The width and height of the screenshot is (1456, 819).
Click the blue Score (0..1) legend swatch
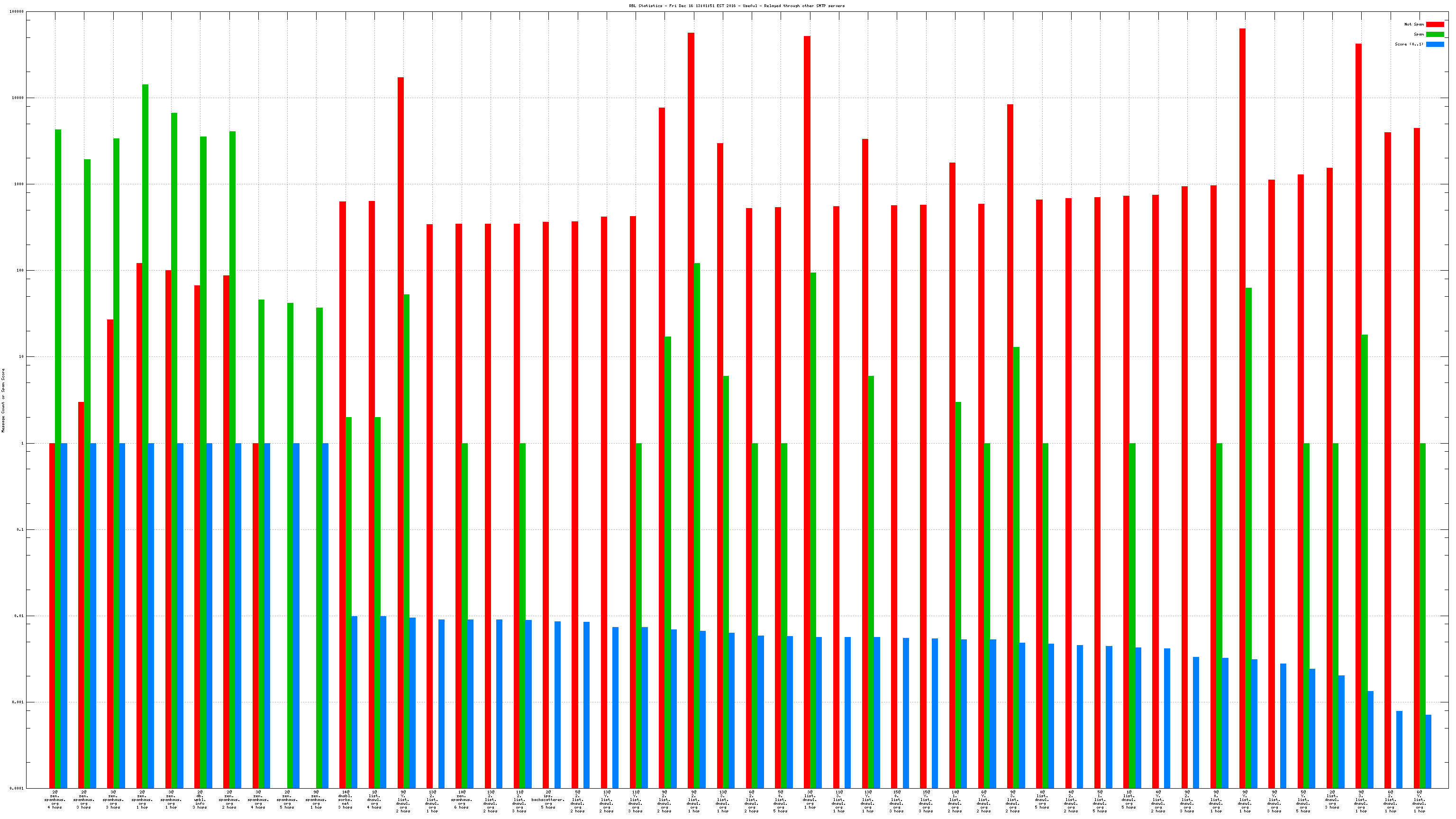pyautogui.click(x=1435, y=44)
